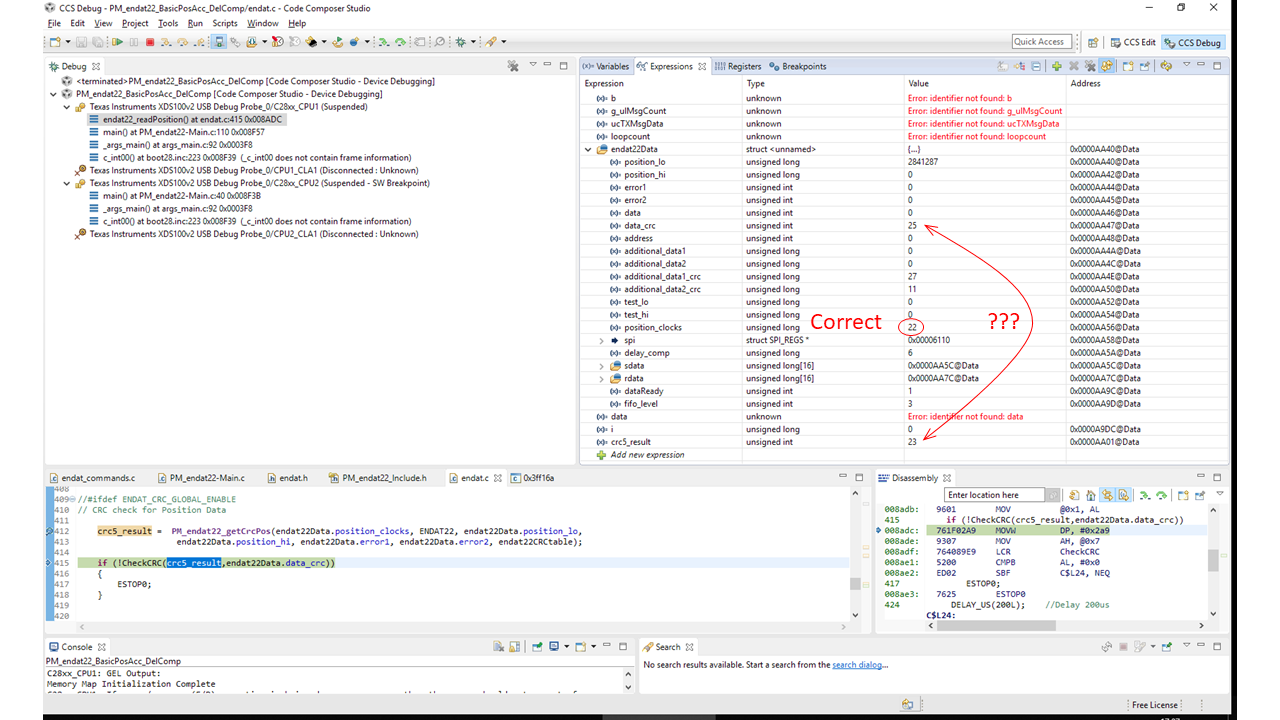
Task: Click the Clear Console icon
Action: point(501,647)
